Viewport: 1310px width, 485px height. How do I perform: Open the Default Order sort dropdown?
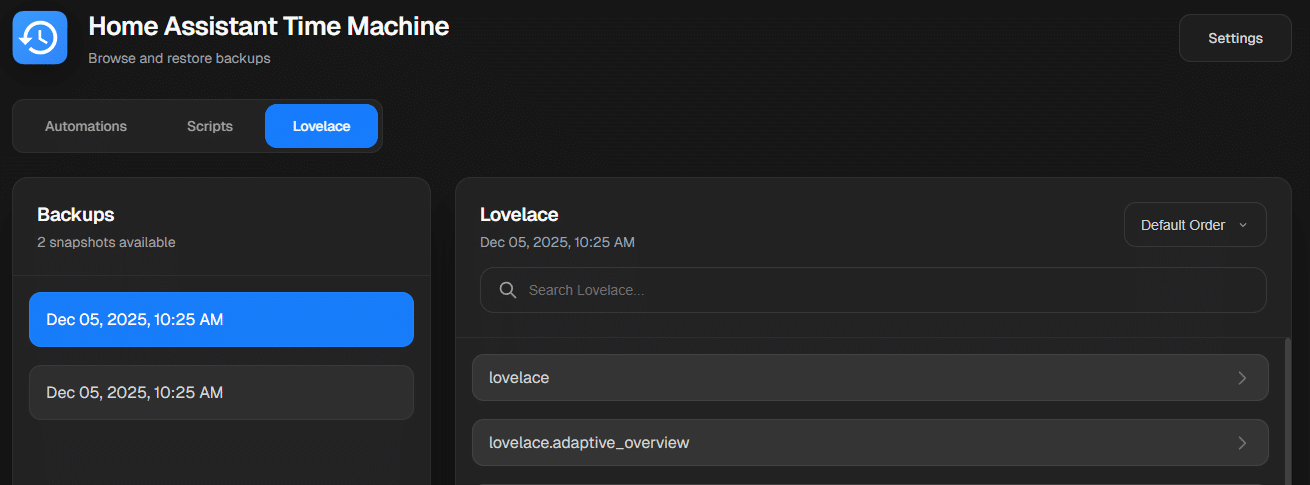pos(1194,225)
